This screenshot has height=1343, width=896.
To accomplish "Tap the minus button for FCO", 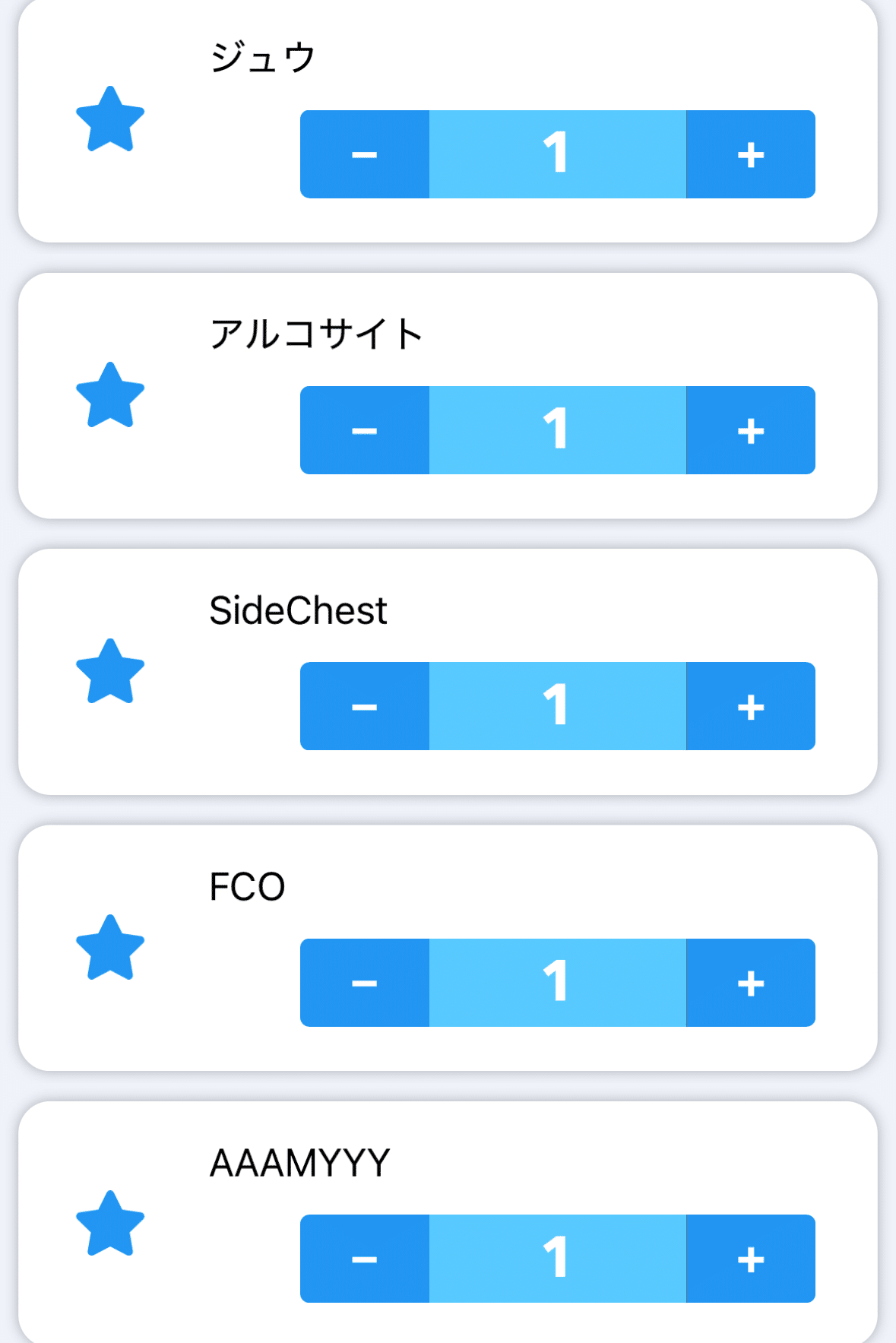I will 365,983.
